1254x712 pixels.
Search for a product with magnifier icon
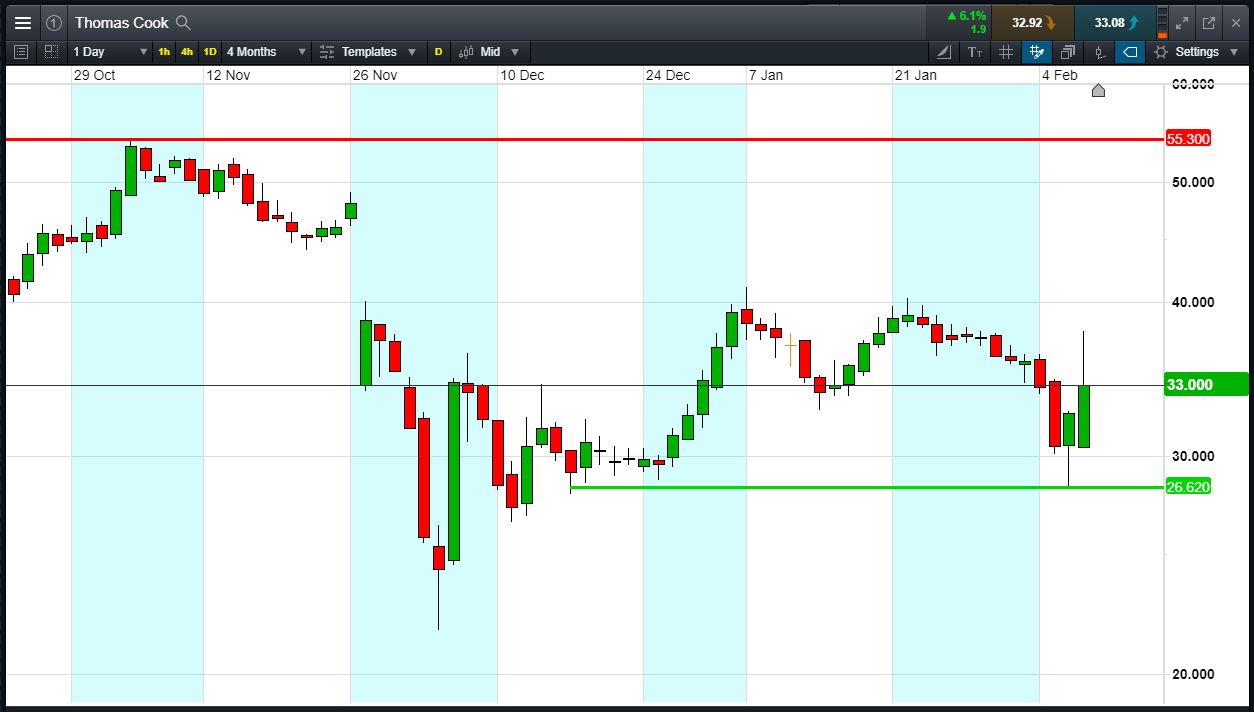(x=183, y=22)
